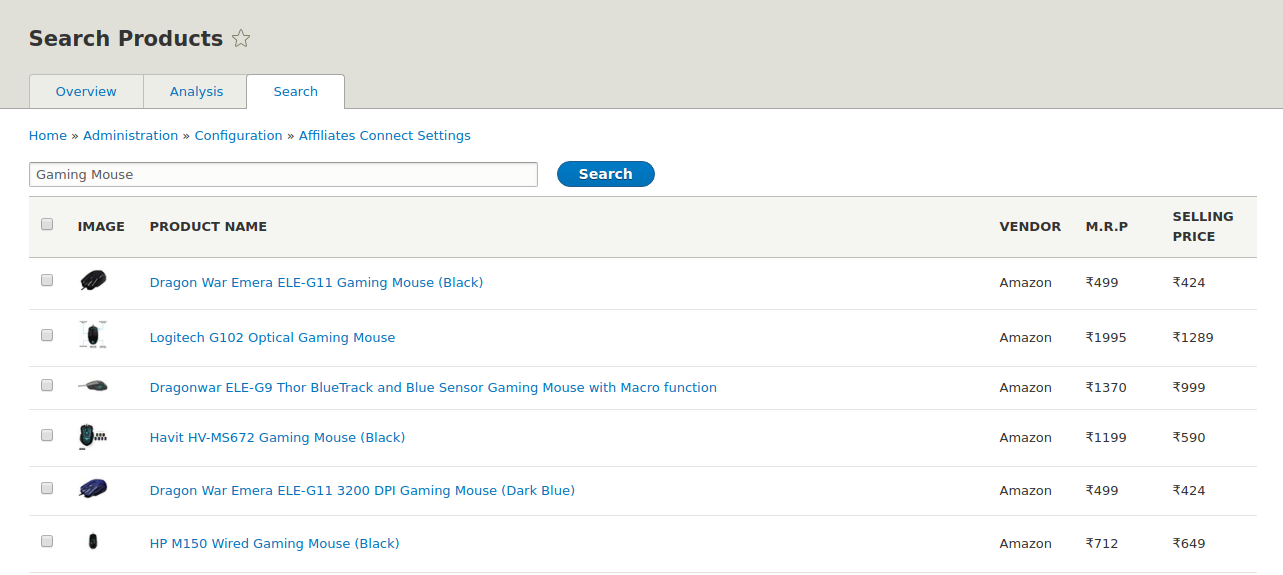Image resolution: width=1283 pixels, height=575 pixels.
Task: Click the Dragon War Emera black mouse thumbnail
Action: tap(93, 281)
